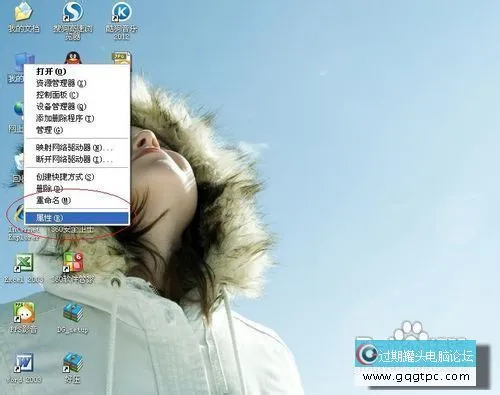
Task: Launch the 360 Software Manager shortcut
Action: [73, 262]
